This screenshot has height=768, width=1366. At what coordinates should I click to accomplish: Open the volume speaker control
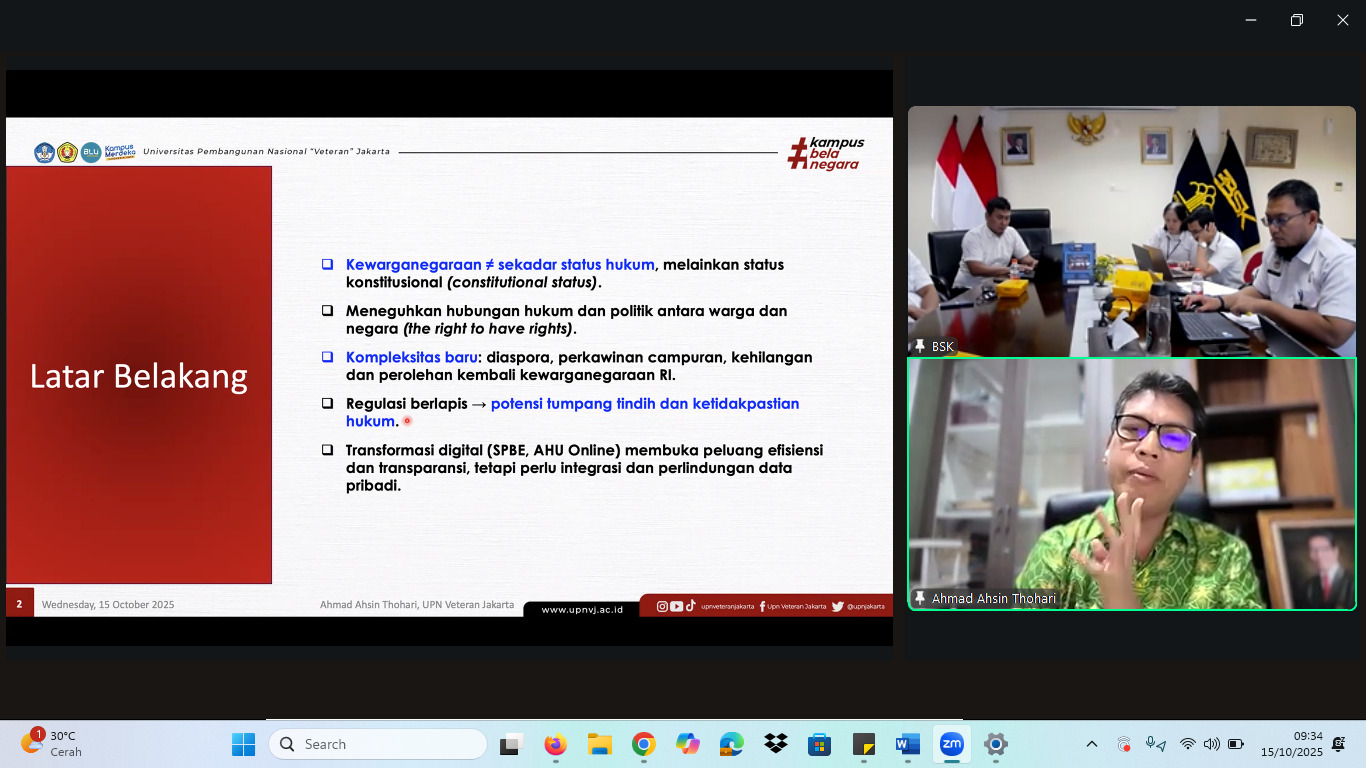[1211, 744]
